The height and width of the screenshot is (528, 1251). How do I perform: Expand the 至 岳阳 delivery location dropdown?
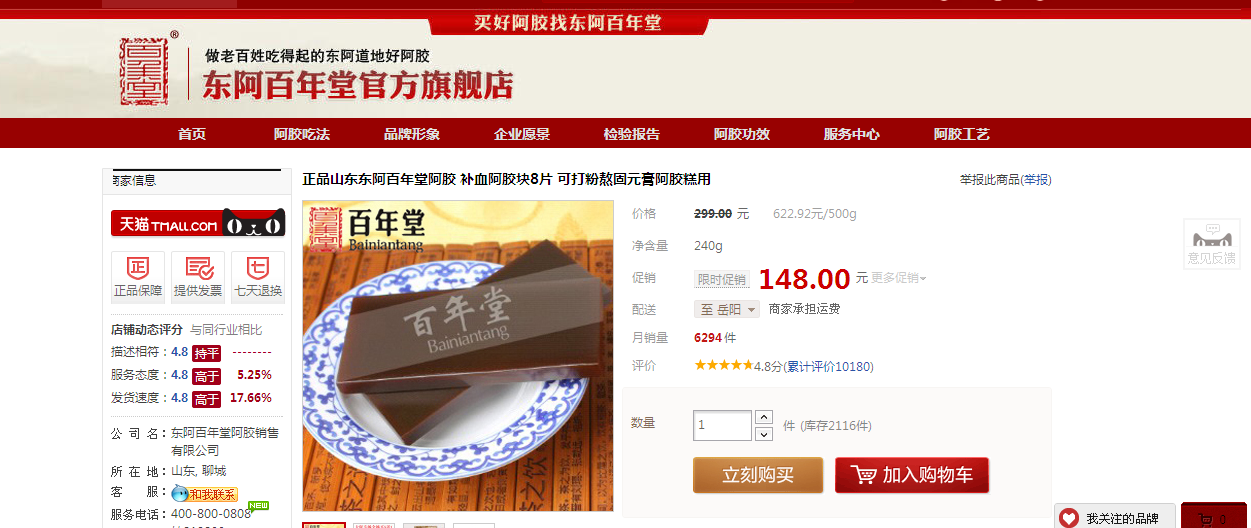coord(727,309)
